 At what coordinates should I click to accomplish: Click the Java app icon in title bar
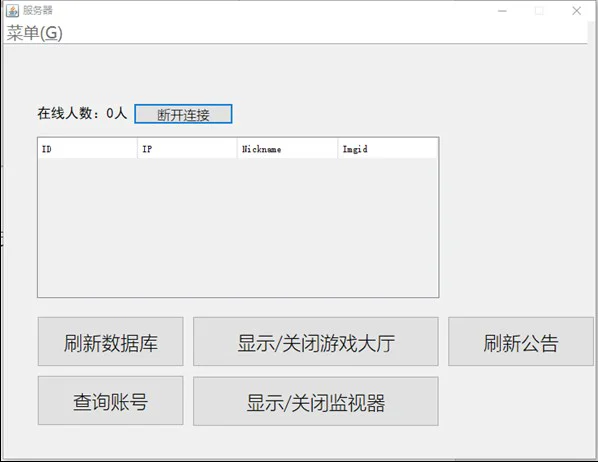(12, 11)
